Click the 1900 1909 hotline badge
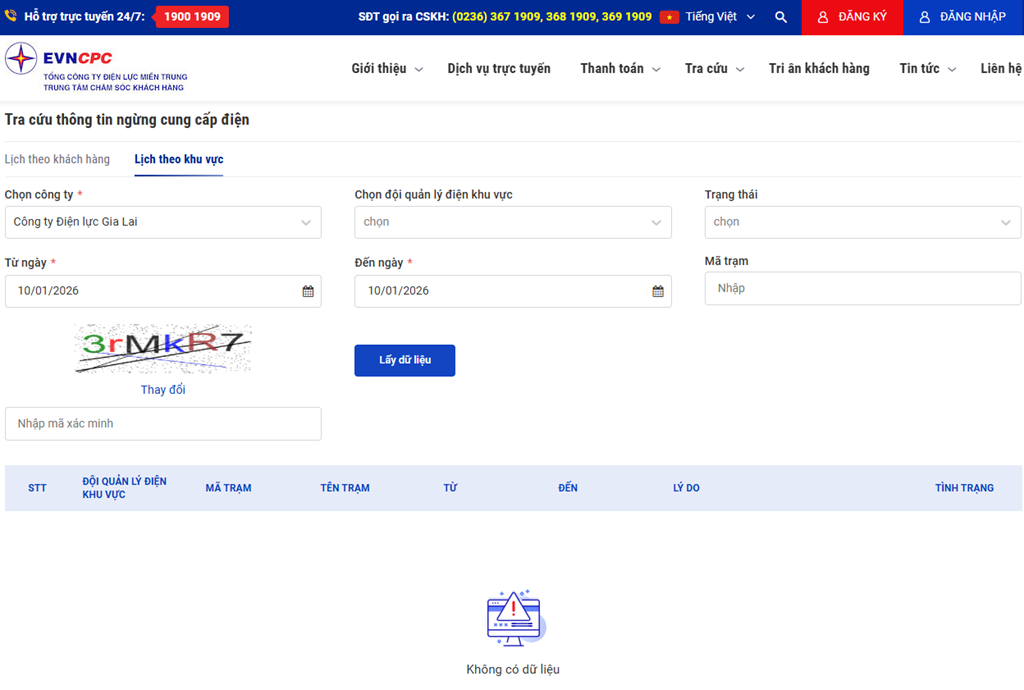 pos(191,17)
